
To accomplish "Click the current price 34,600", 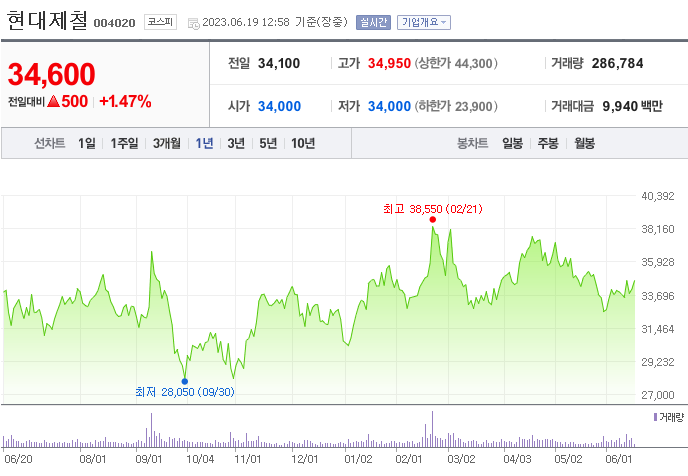I will click(x=51, y=74).
